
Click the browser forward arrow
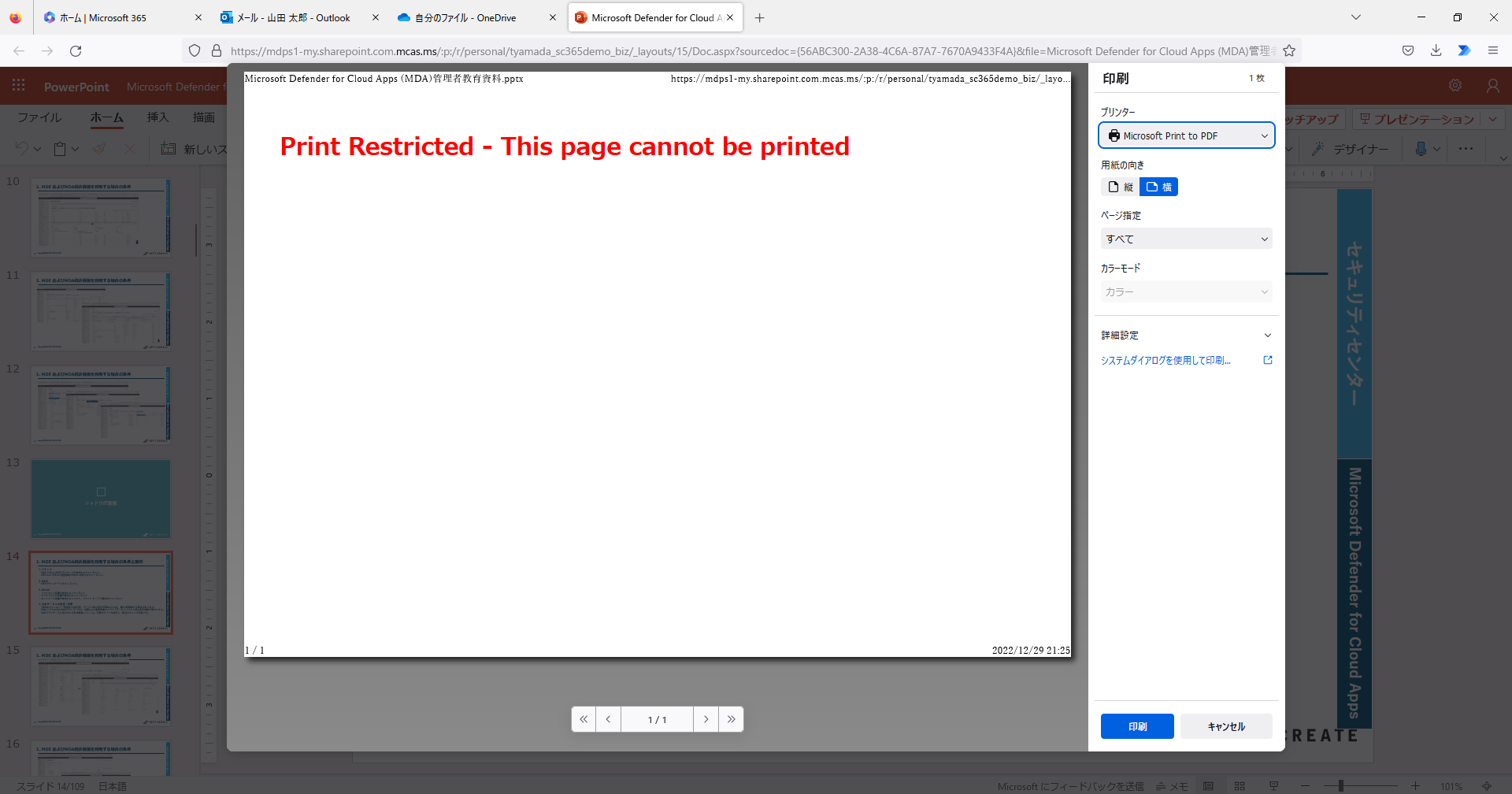47,50
